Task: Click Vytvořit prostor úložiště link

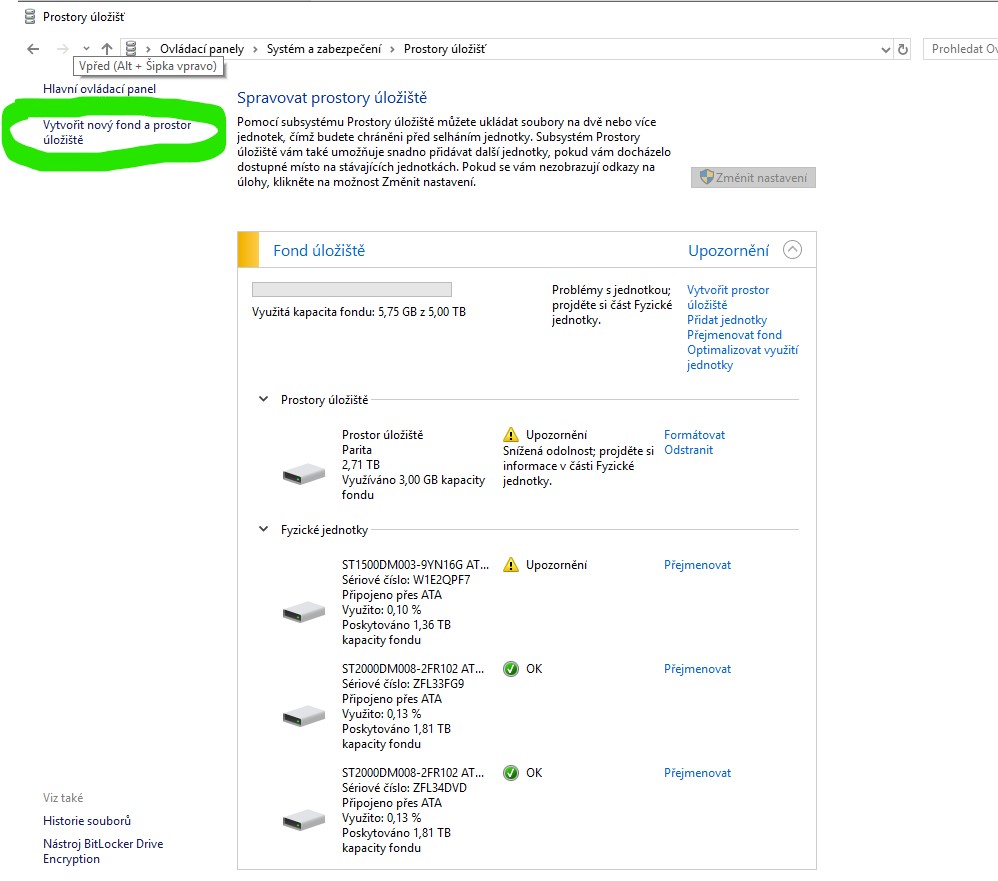Action: point(728,297)
